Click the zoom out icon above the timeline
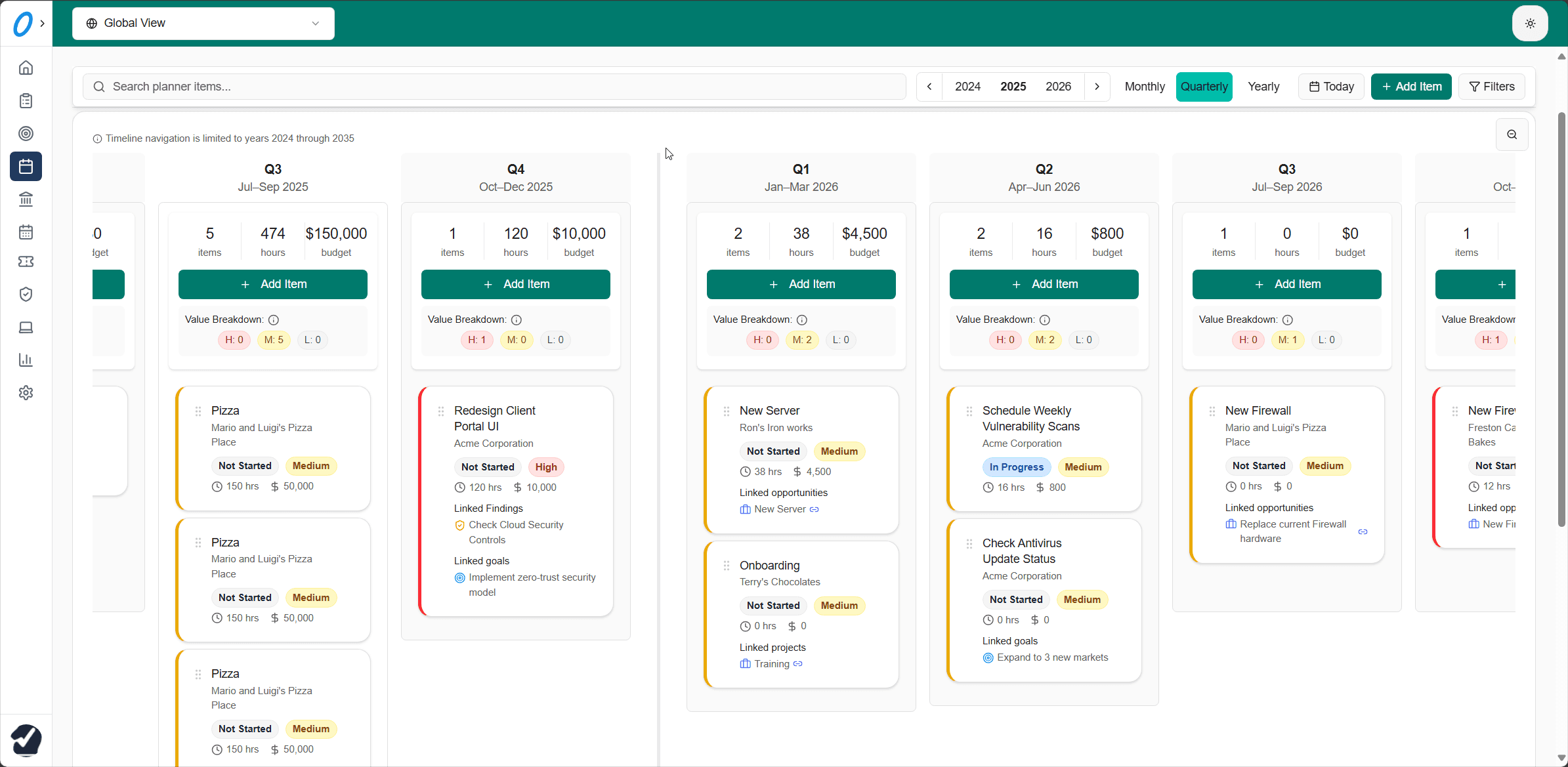 point(1512,135)
